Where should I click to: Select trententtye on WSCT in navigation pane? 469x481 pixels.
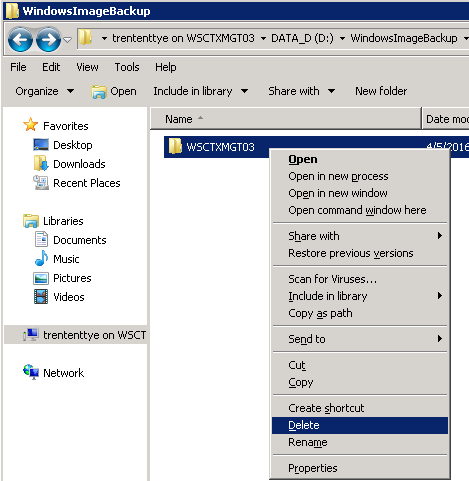point(94,335)
